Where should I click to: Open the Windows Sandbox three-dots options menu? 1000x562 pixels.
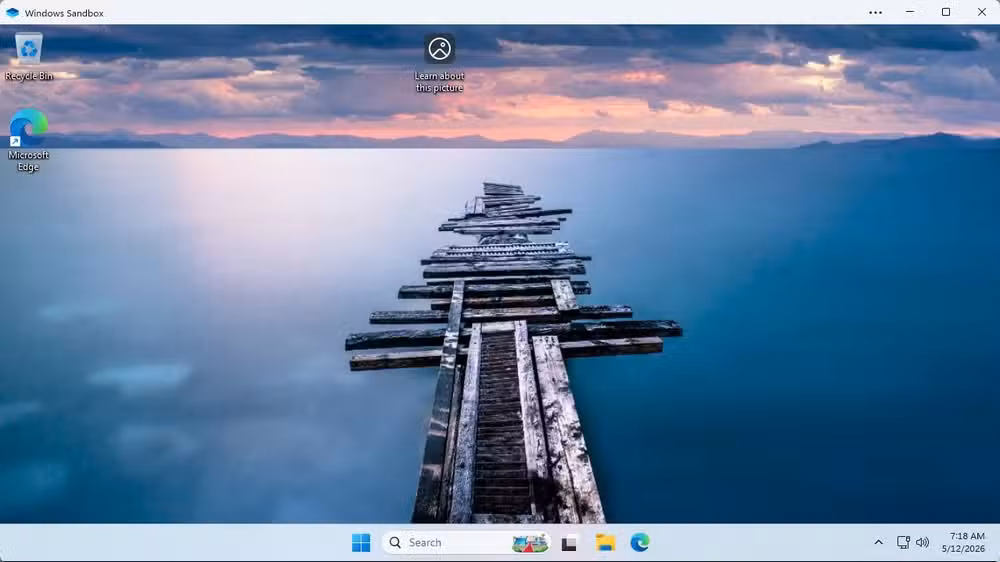coord(875,12)
